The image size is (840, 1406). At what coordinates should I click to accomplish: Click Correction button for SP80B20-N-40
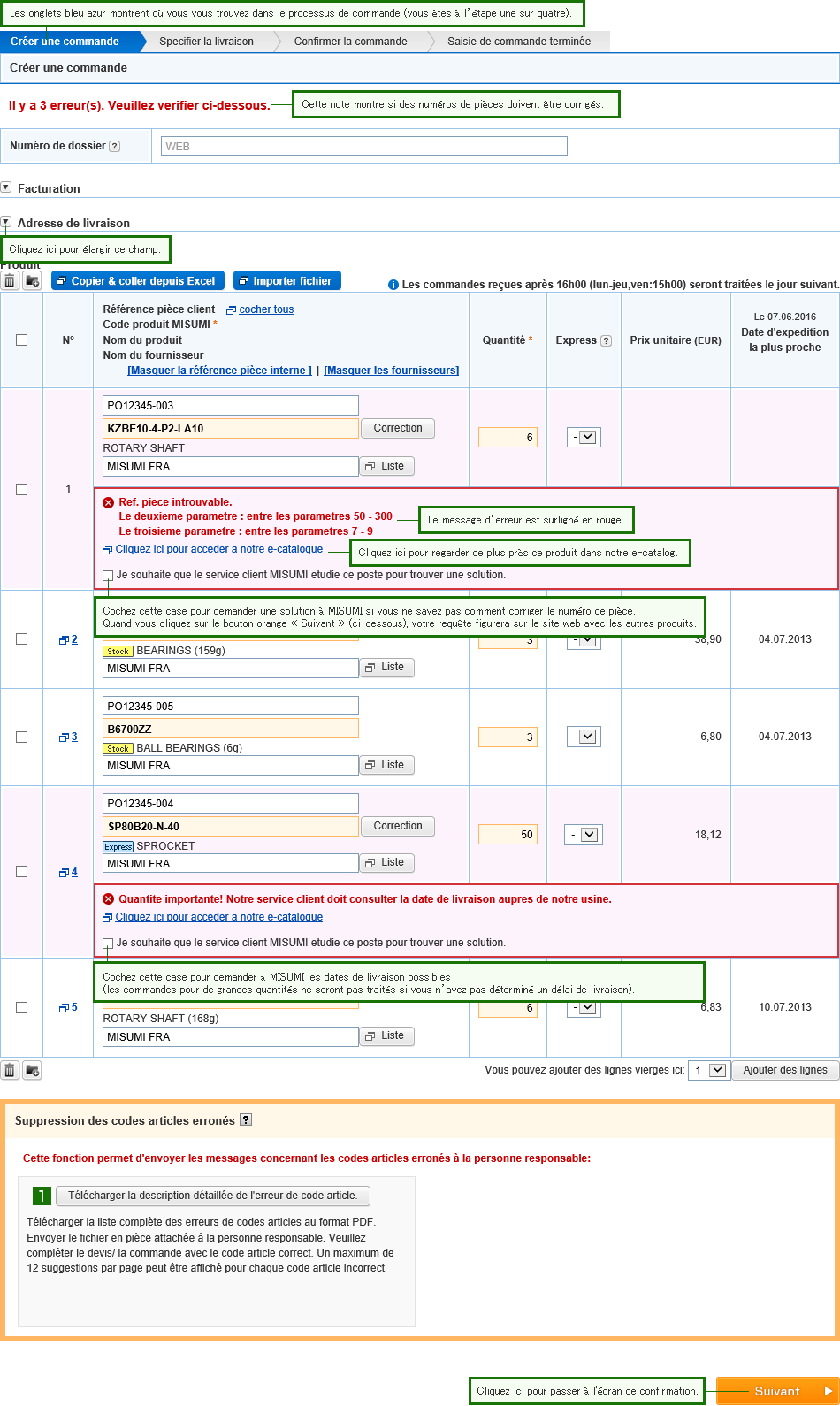(x=398, y=826)
